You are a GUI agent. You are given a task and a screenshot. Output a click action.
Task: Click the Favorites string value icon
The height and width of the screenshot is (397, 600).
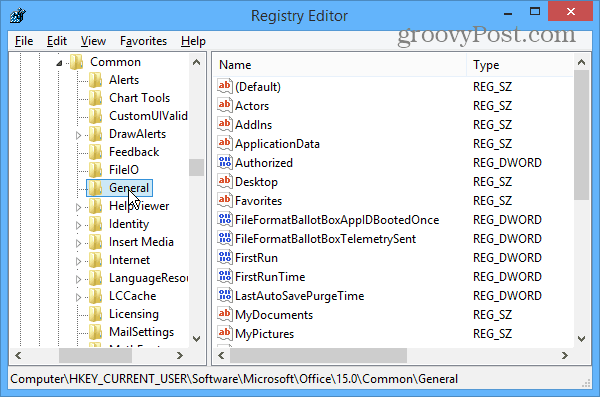coord(225,200)
